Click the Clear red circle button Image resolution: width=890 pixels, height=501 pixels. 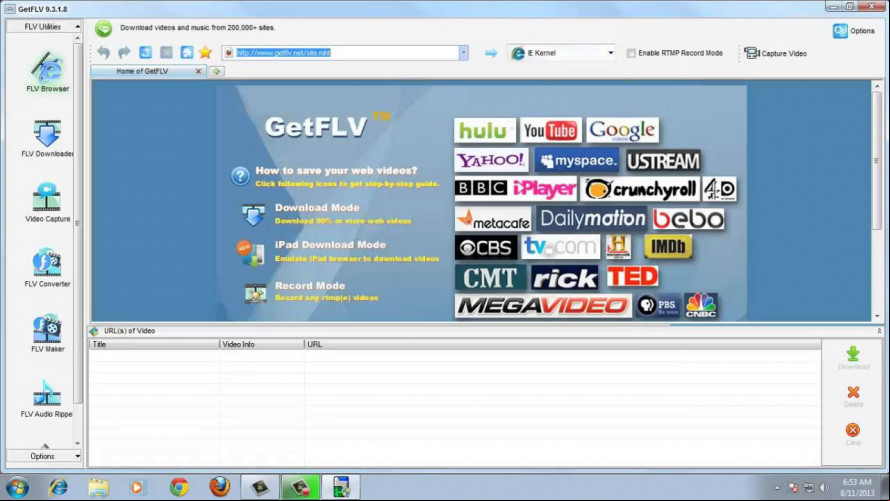pos(853,434)
